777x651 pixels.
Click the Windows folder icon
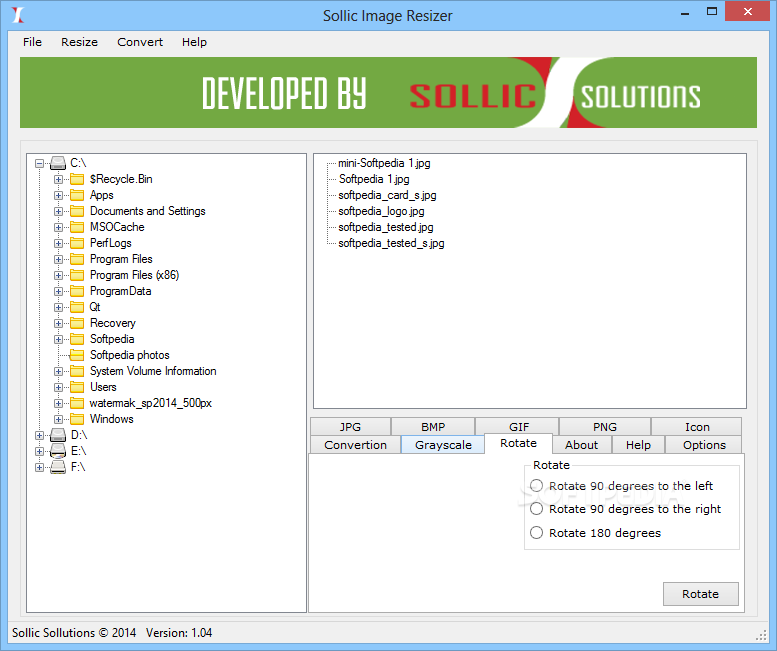[x=77, y=419]
